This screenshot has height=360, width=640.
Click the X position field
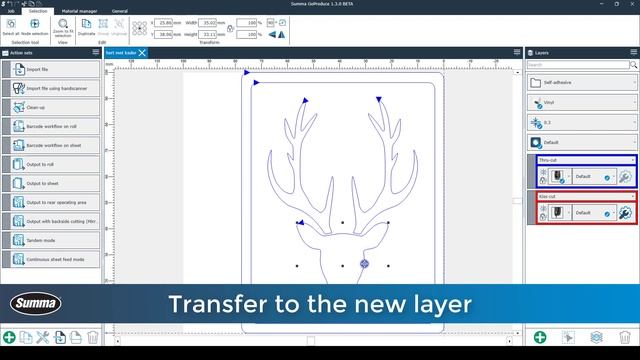point(164,23)
